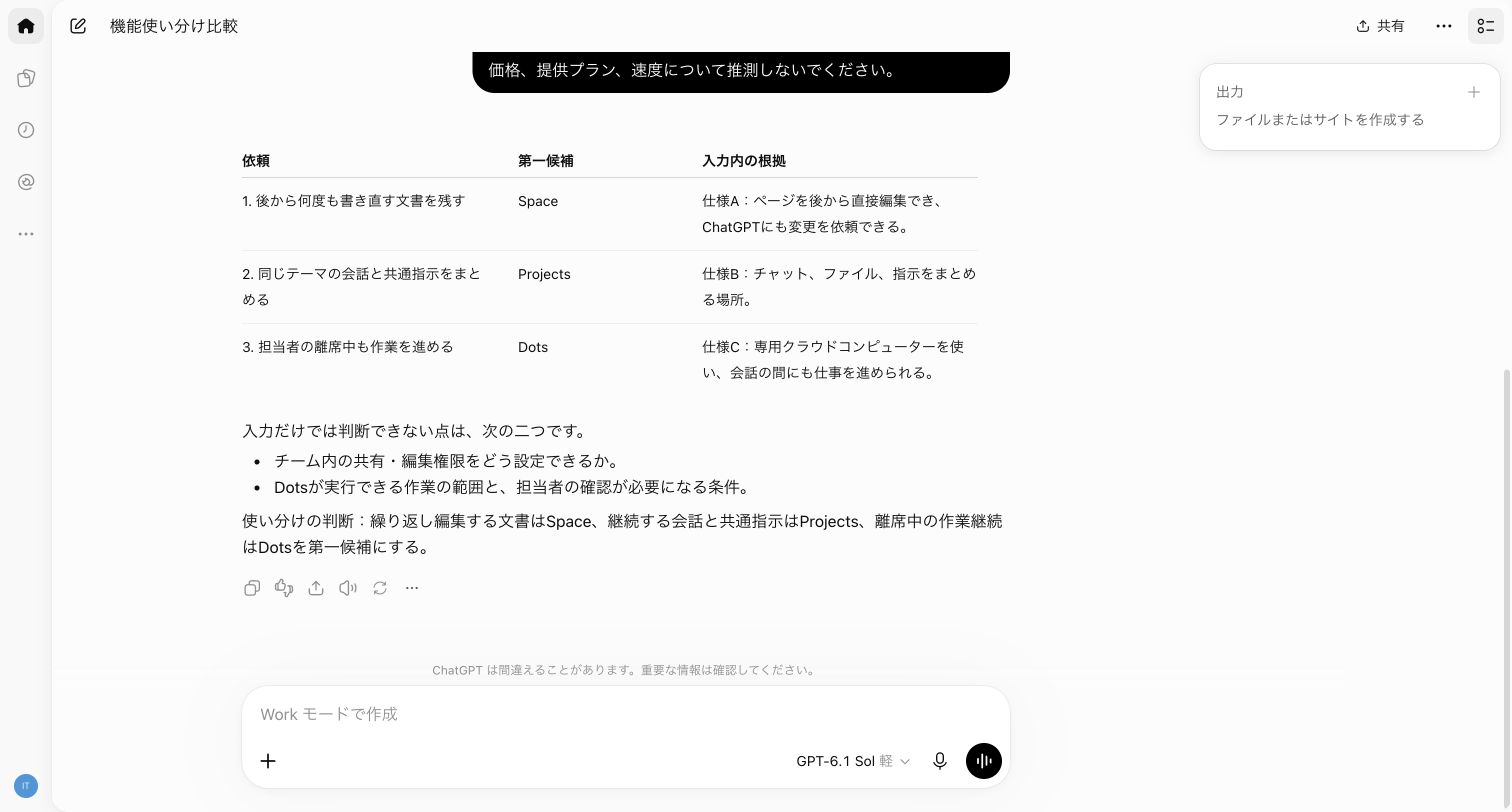
Task: Add a new output with plus icon
Action: [x=1473, y=92]
